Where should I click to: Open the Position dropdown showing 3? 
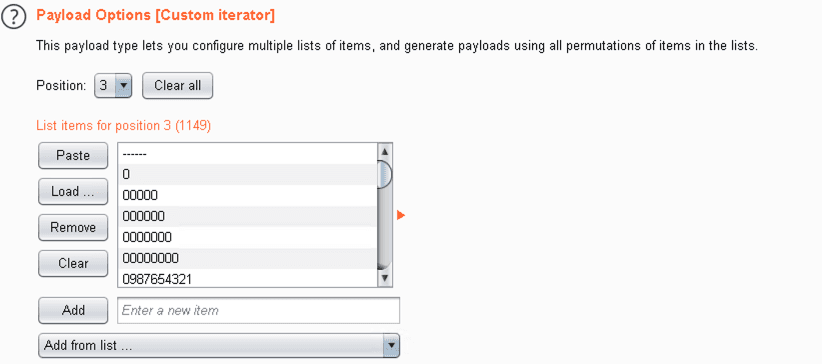pos(113,85)
